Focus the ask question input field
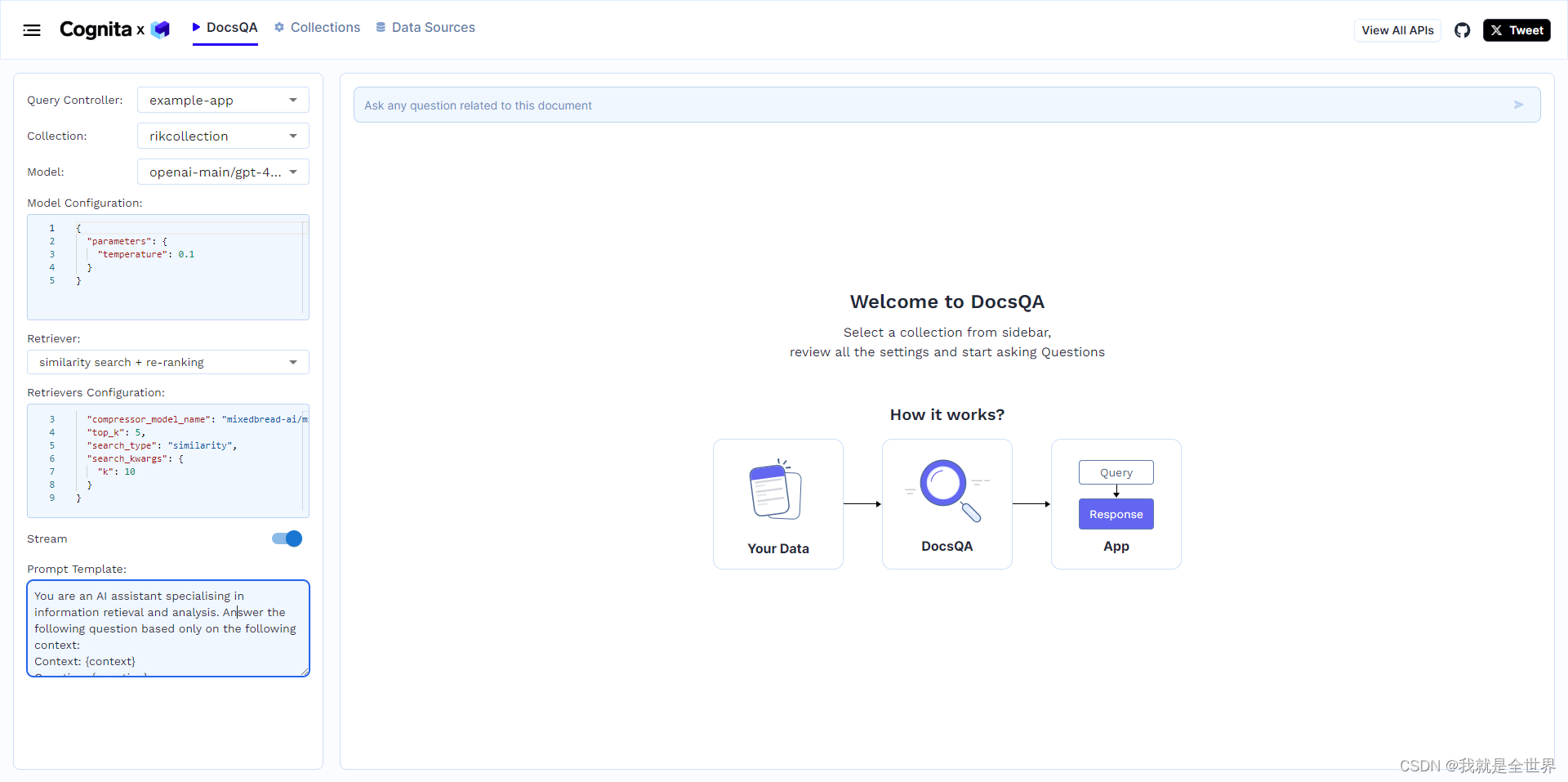Viewport: 1568px width, 782px height. coord(947,105)
